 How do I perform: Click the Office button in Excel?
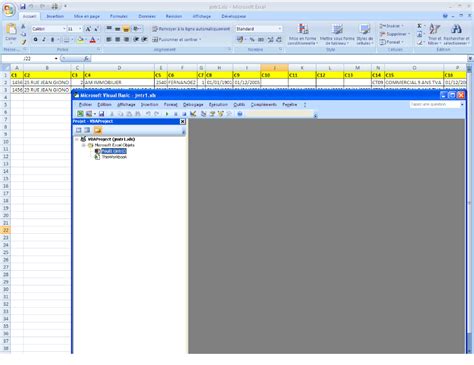[x=9, y=9]
